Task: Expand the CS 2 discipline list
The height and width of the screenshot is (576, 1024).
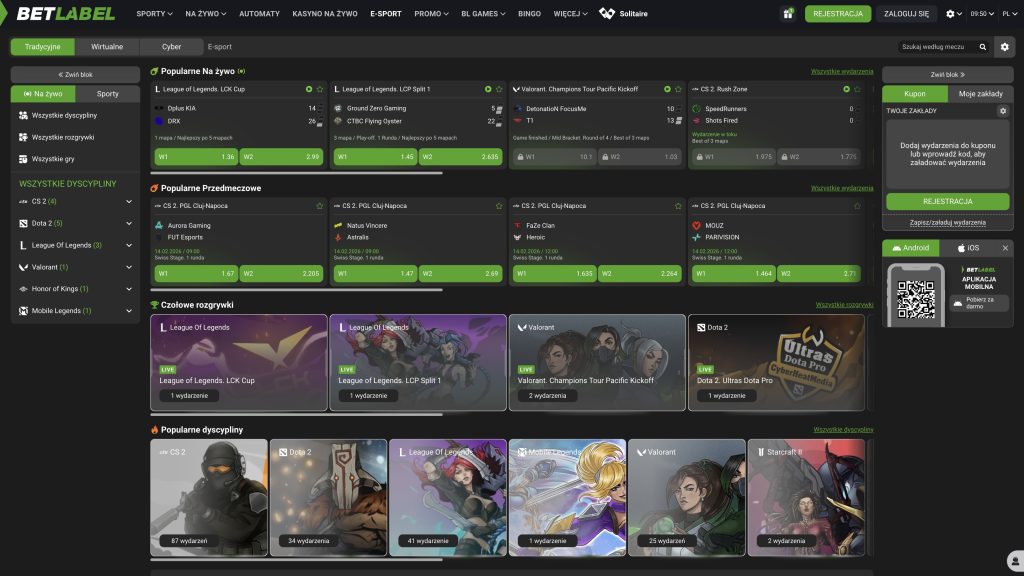Action: [129, 202]
